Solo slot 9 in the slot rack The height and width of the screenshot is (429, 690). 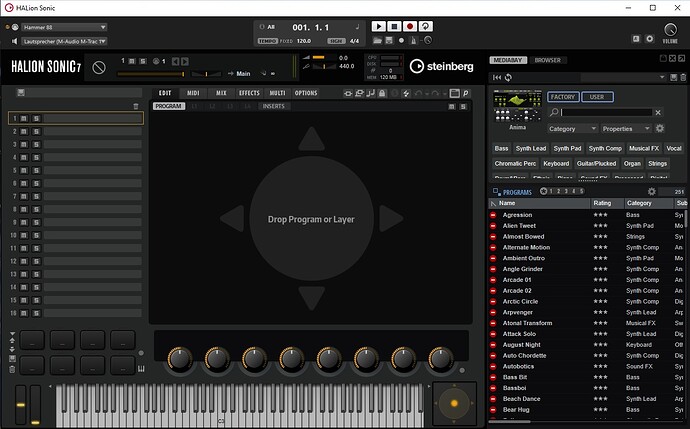click(37, 222)
